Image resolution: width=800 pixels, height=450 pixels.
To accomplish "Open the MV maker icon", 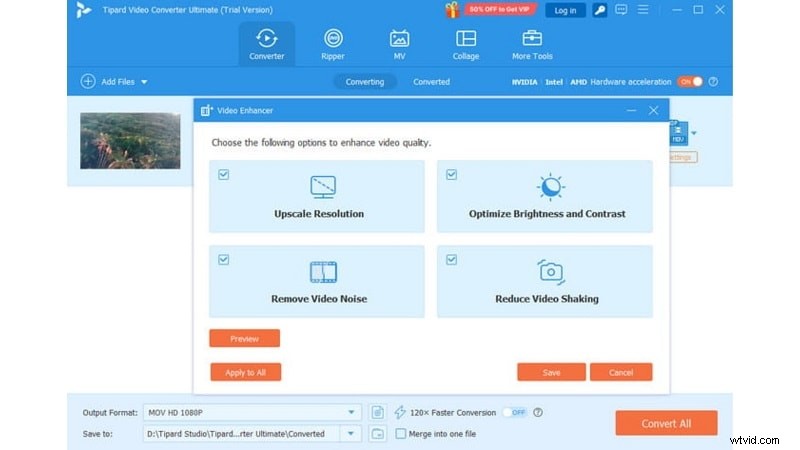I will (399, 39).
